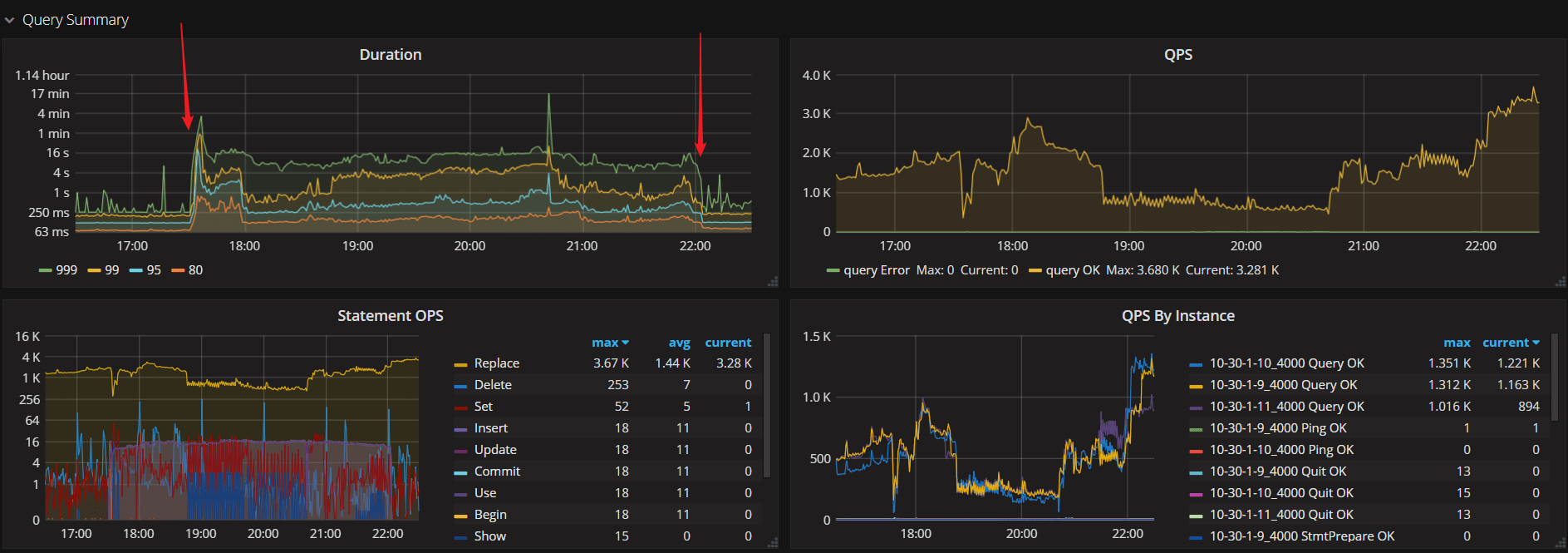This screenshot has height=553, width=1568.
Task: Toggle the 95 series in Duration legend
Action: 154,270
